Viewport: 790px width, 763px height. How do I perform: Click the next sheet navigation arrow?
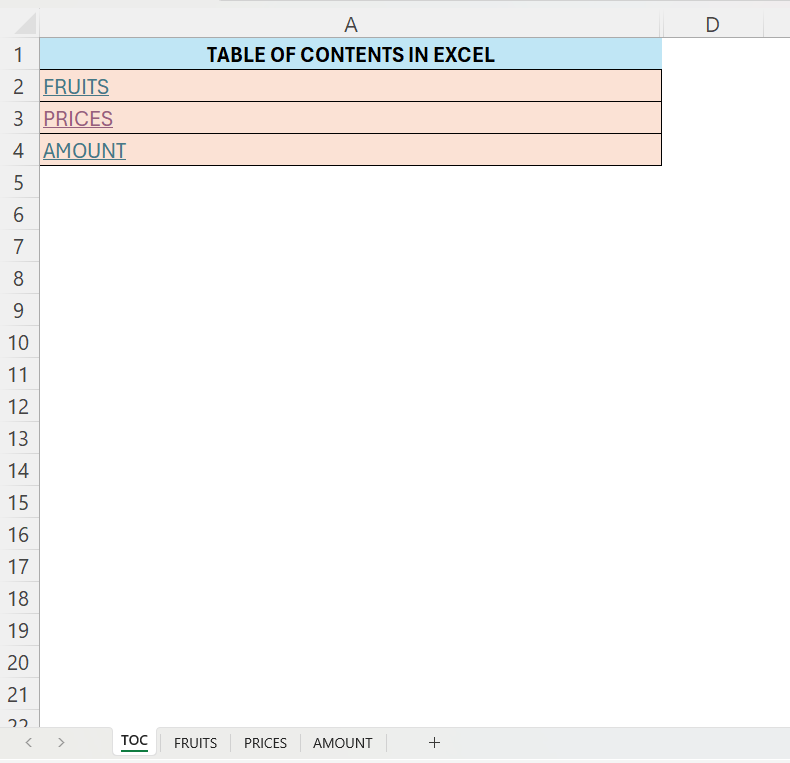click(x=61, y=742)
